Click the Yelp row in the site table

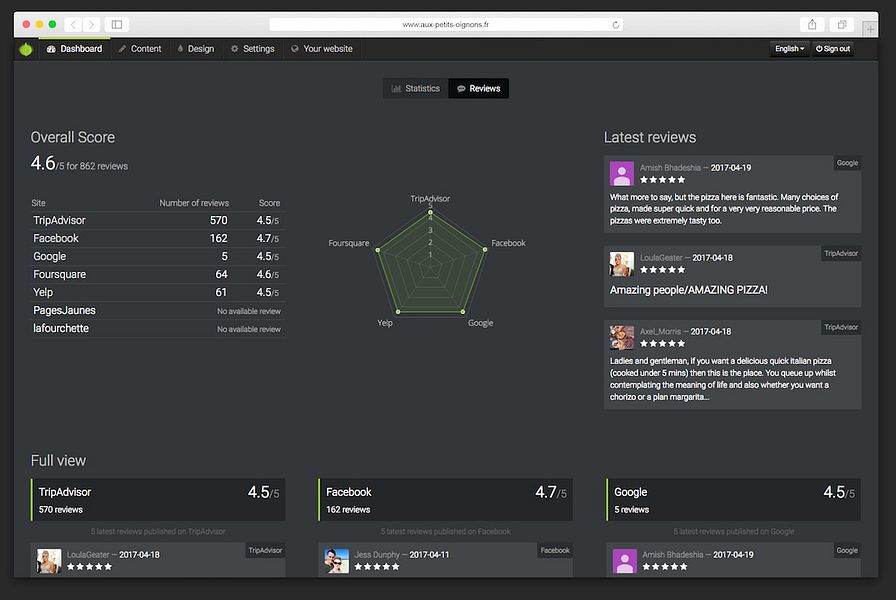click(158, 293)
